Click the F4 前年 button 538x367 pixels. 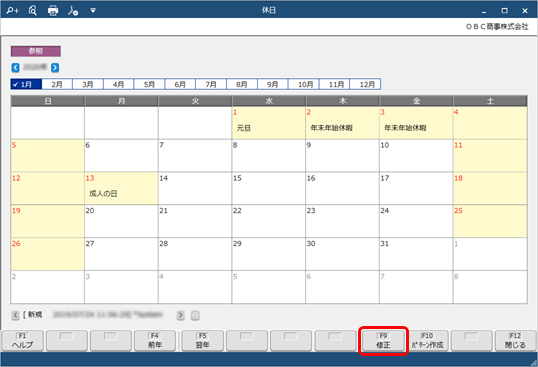coord(155,341)
